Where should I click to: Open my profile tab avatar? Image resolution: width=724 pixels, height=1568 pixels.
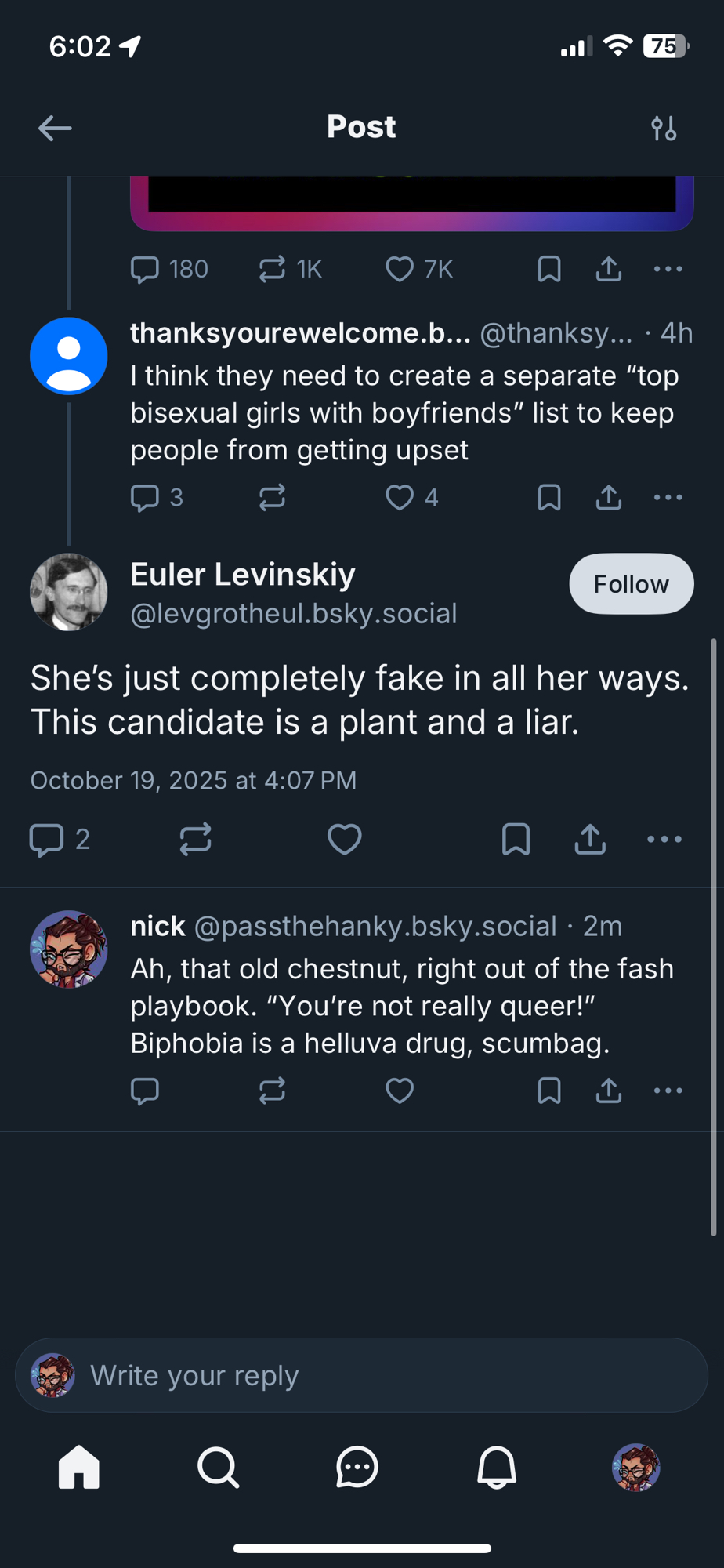(635, 1467)
